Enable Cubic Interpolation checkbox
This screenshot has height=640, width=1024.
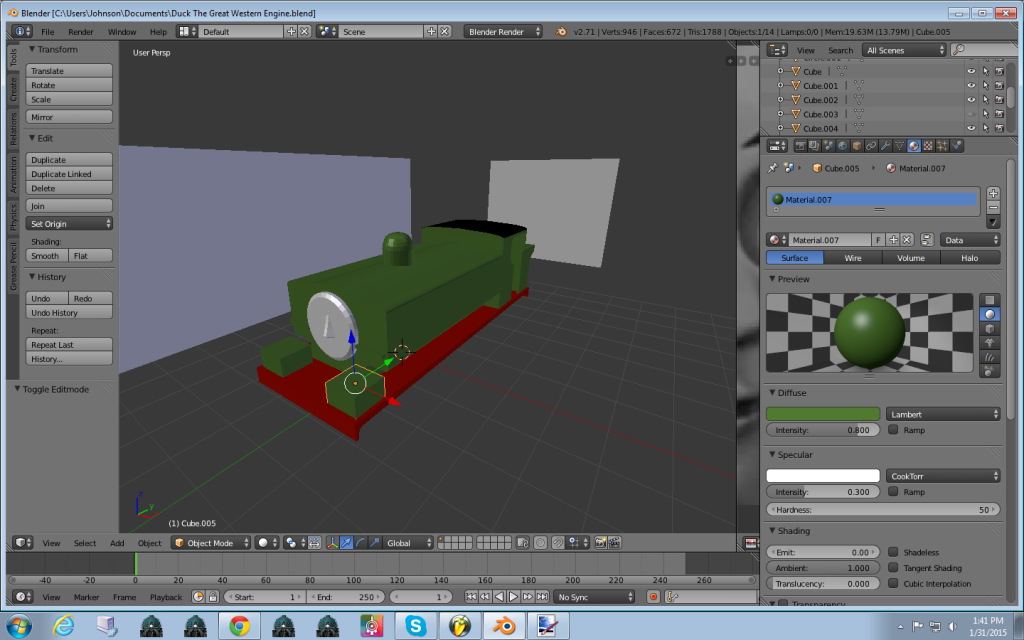coord(893,583)
